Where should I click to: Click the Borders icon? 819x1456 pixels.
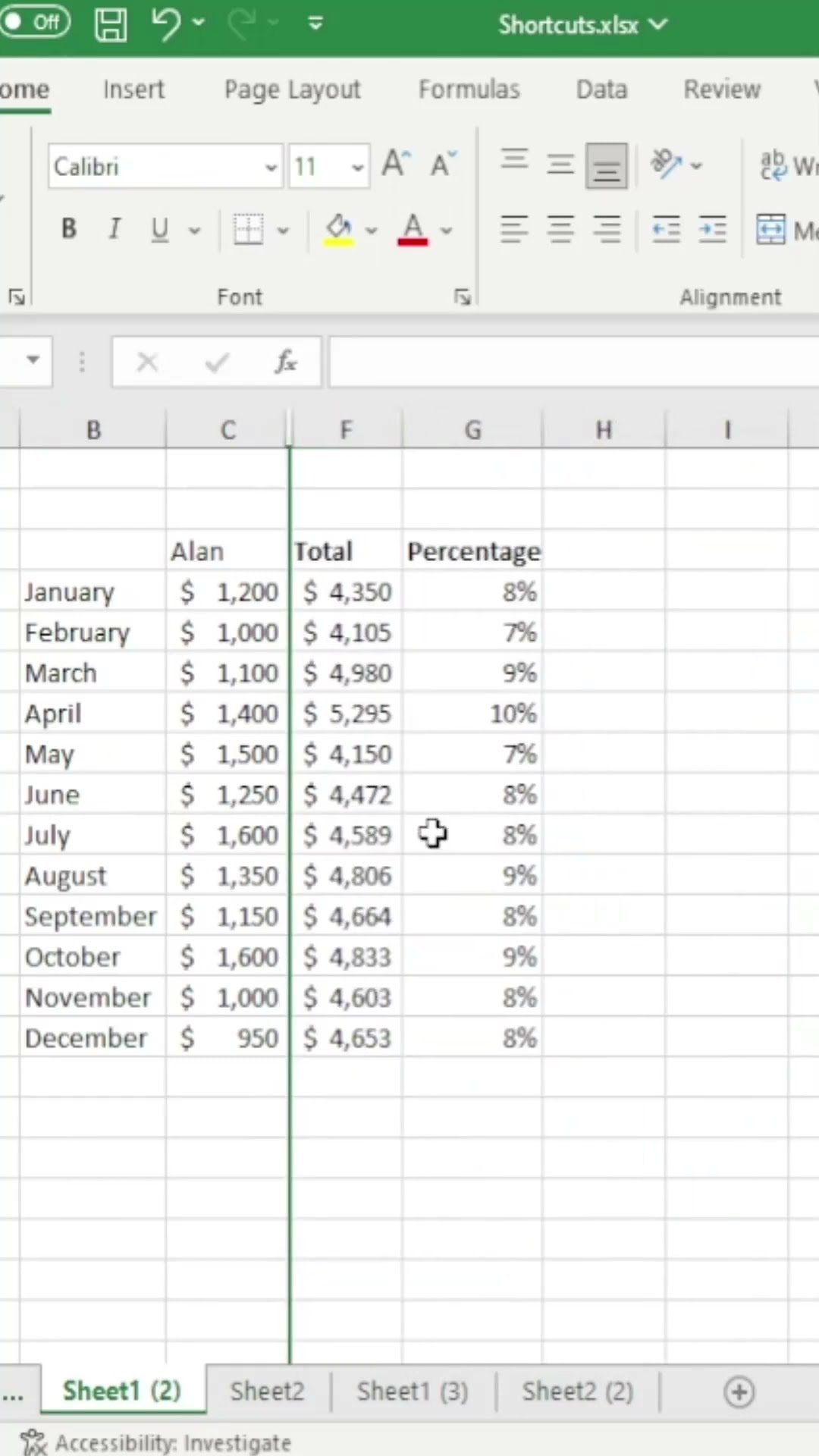(x=248, y=229)
